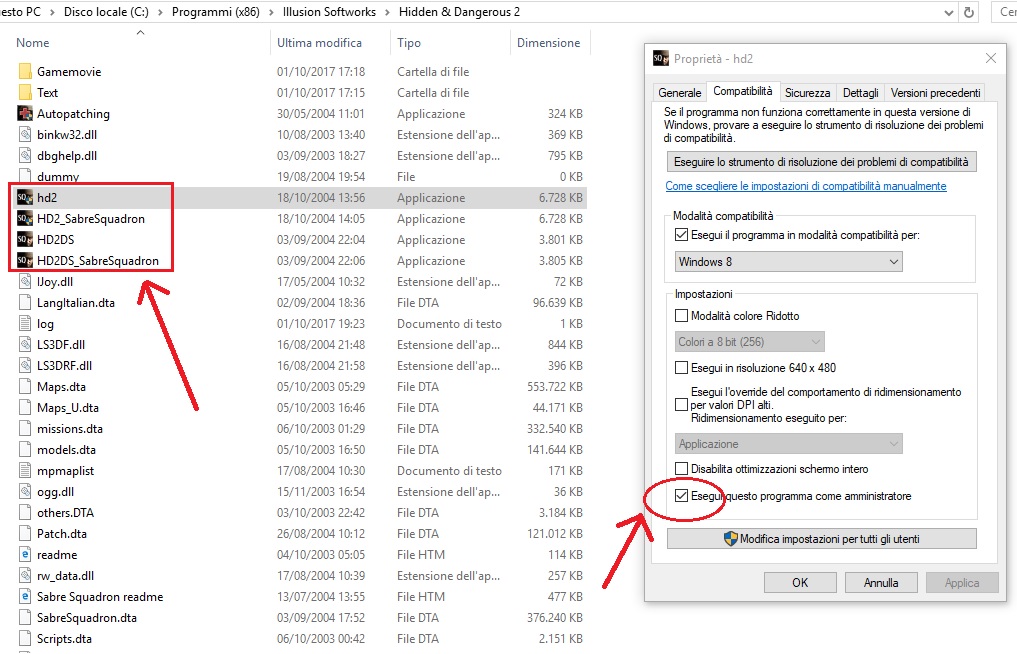This screenshot has width=1017, height=654.
Task: Click the hd2 application icon
Action: coord(25,198)
